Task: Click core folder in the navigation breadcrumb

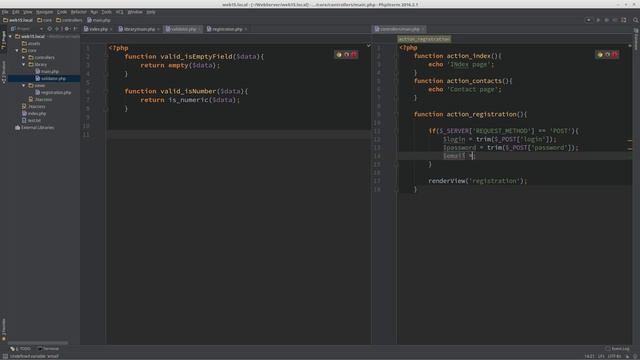Action: point(44,20)
